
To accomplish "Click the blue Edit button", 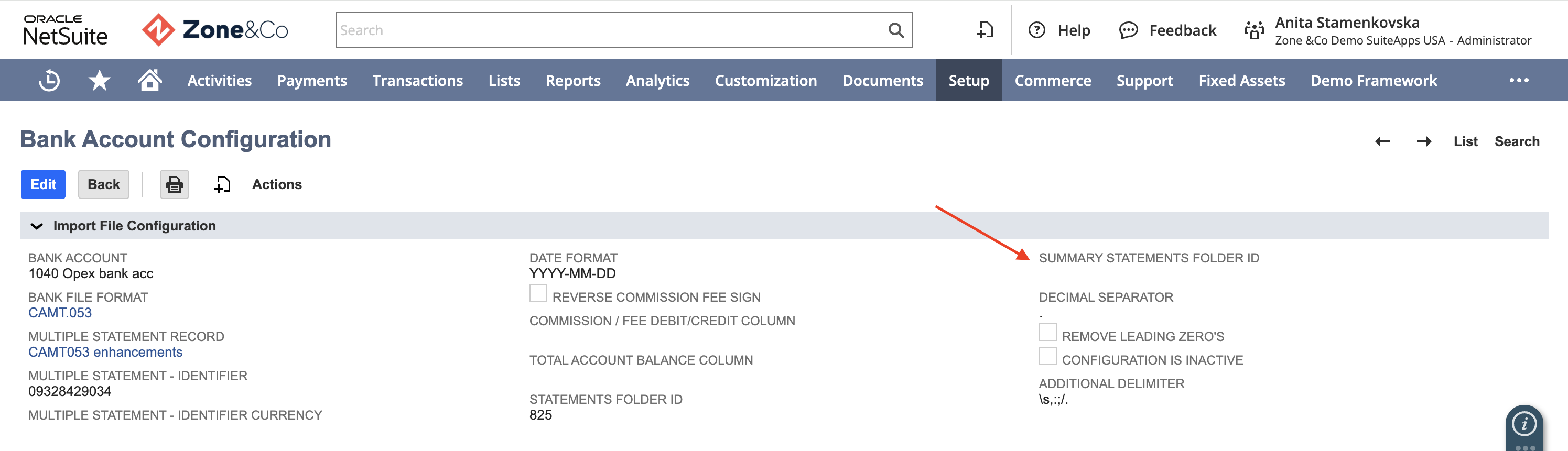I will tap(43, 184).
